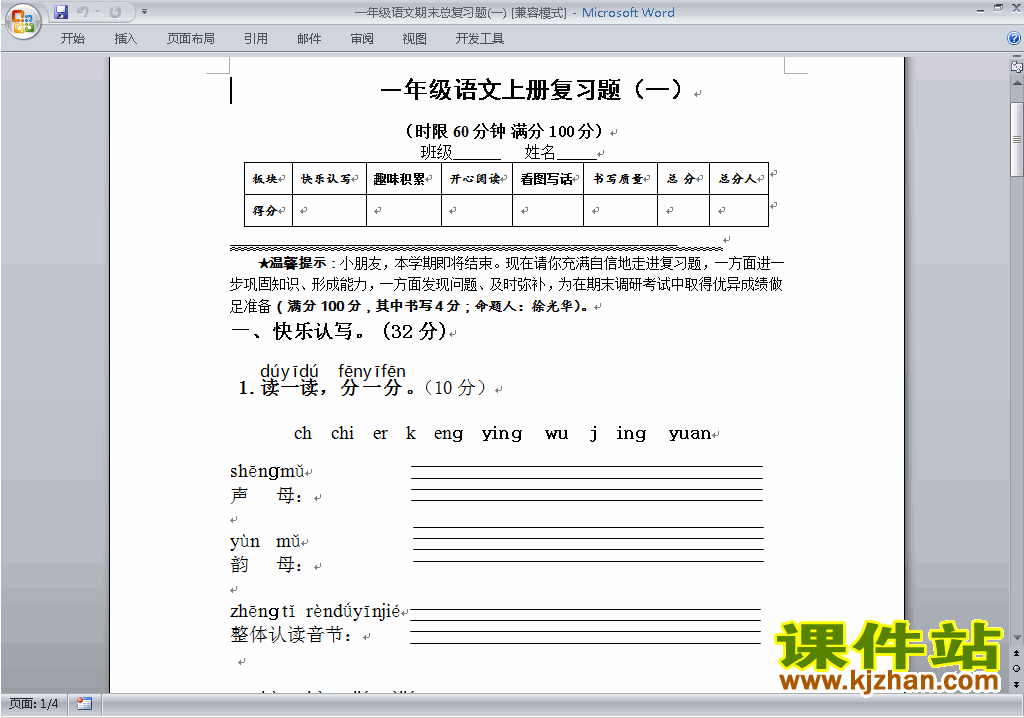Open Select Browse Object round button
Viewport: 1024px width, 718px height.
[x=1016, y=668]
